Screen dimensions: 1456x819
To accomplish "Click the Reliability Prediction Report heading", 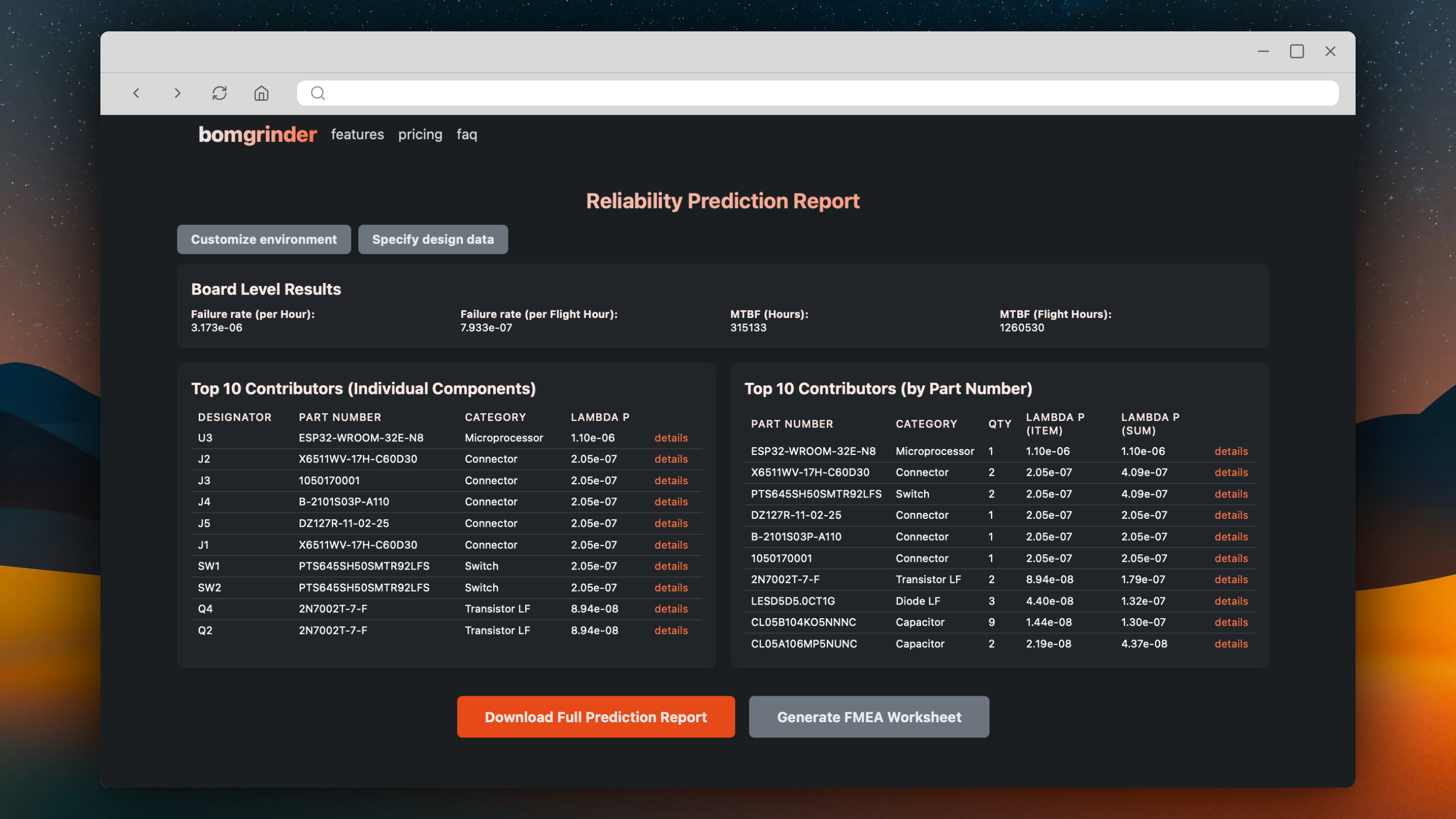I will tap(722, 201).
